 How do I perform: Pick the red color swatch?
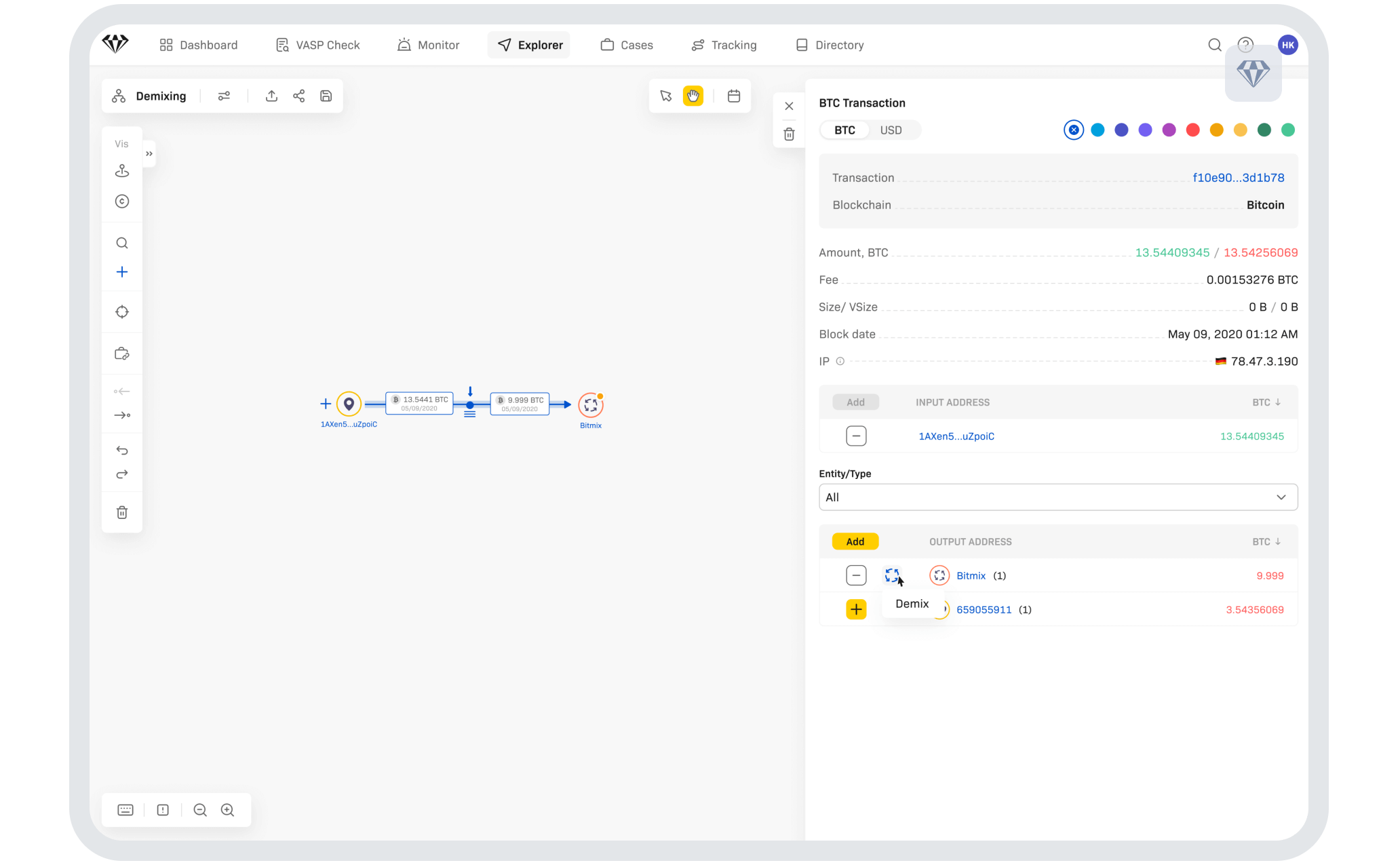click(x=1192, y=130)
